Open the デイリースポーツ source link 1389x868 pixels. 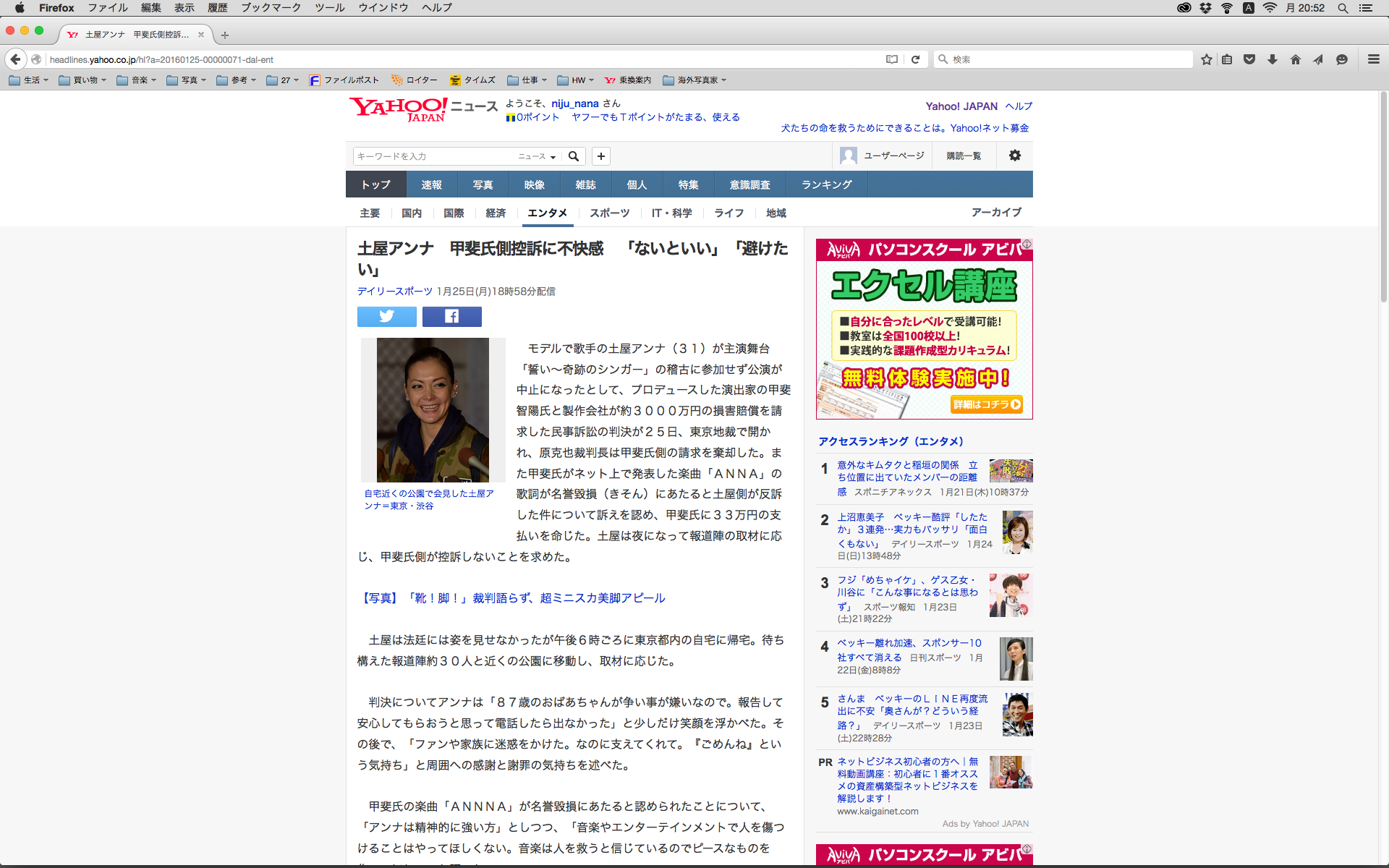tap(394, 292)
